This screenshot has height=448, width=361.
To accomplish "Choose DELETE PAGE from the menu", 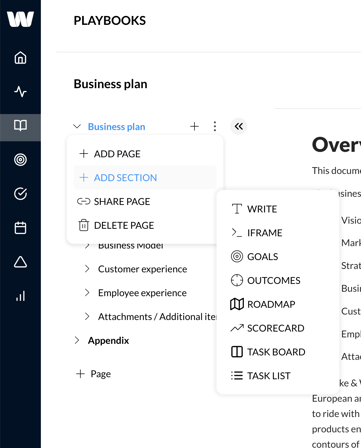I will click(x=145, y=225).
